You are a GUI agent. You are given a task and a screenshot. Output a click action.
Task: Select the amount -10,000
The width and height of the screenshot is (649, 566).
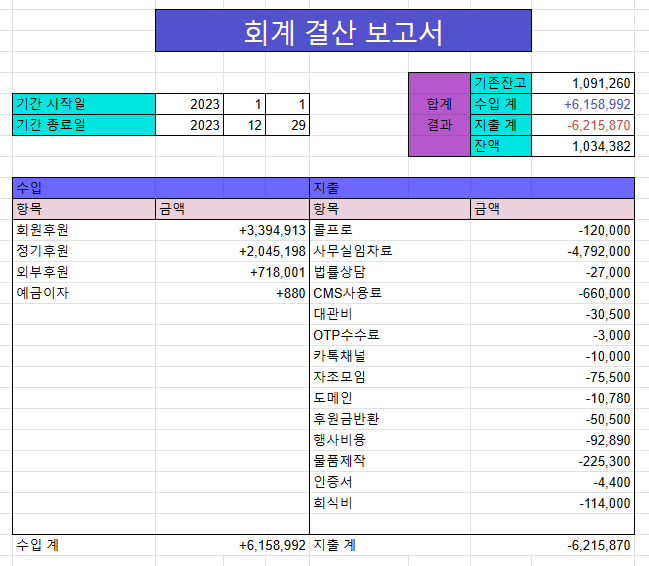(552, 356)
